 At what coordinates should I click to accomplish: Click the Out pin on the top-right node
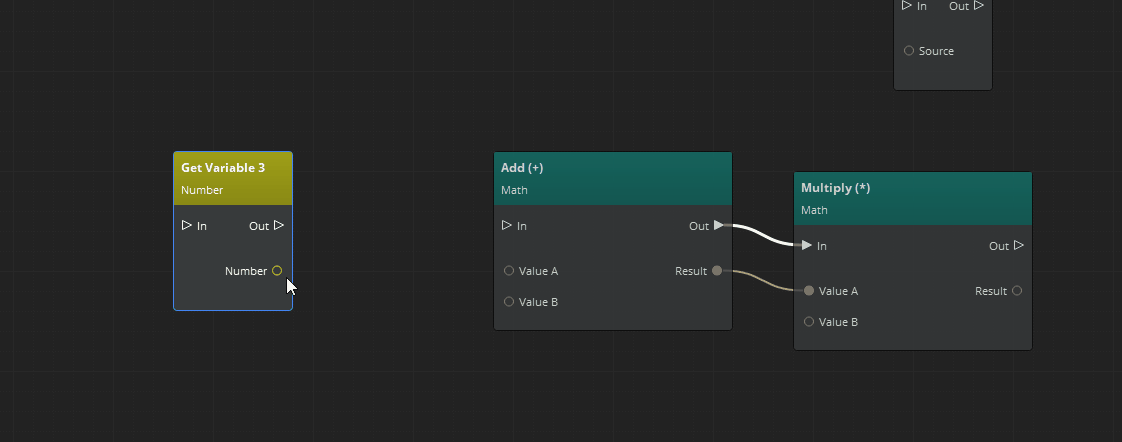(x=979, y=6)
